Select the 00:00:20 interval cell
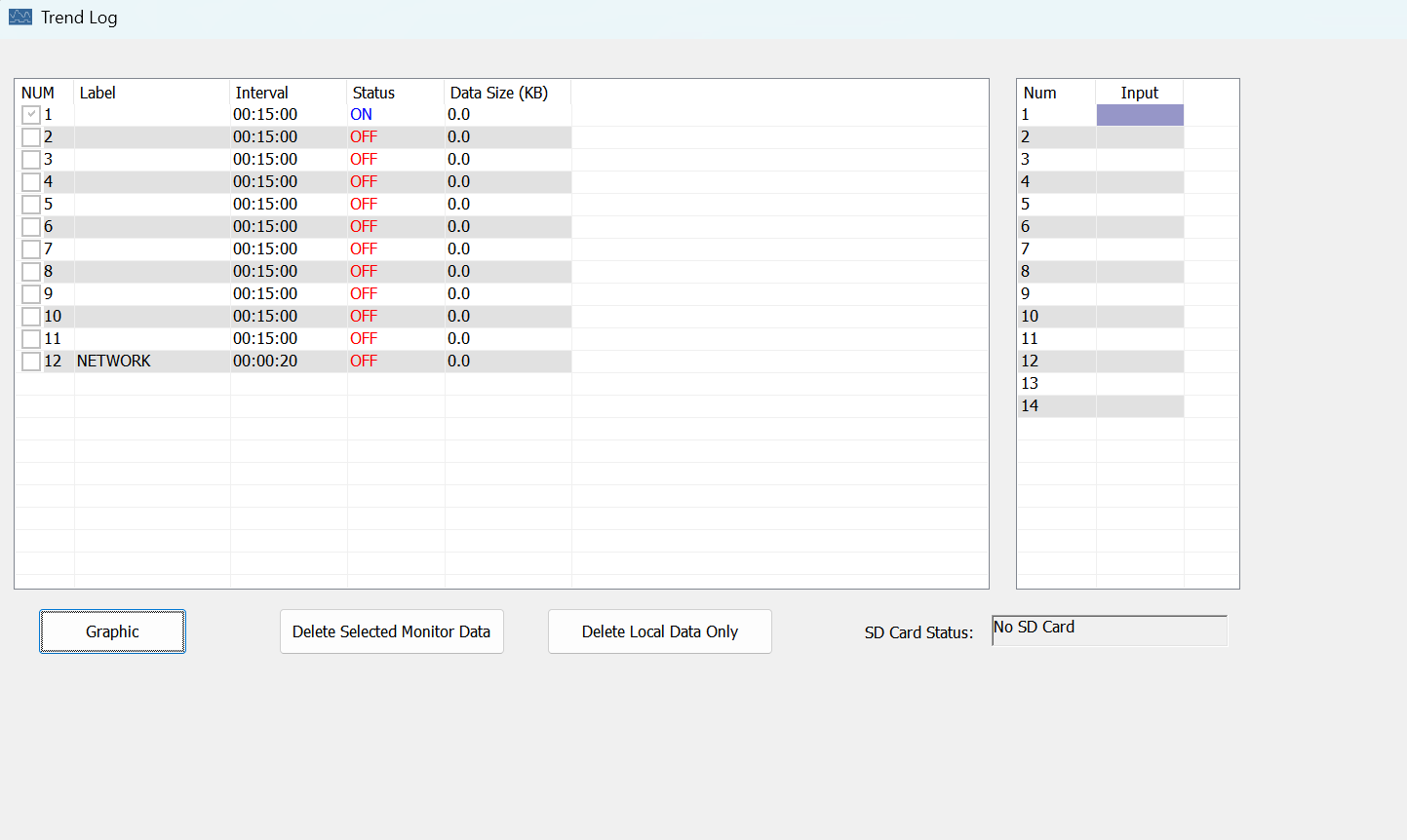Image resolution: width=1407 pixels, height=840 pixels. (x=265, y=362)
